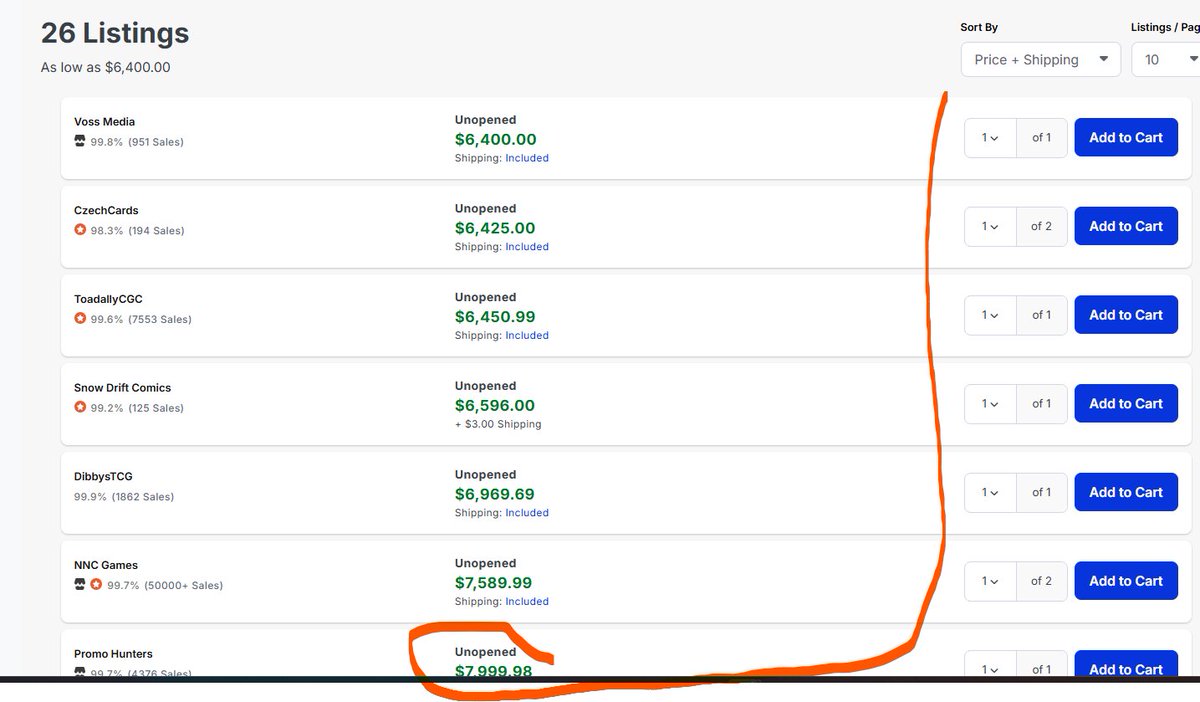Open the Listings per page dropdown
1200x702 pixels.
pyautogui.click(x=1166, y=60)
